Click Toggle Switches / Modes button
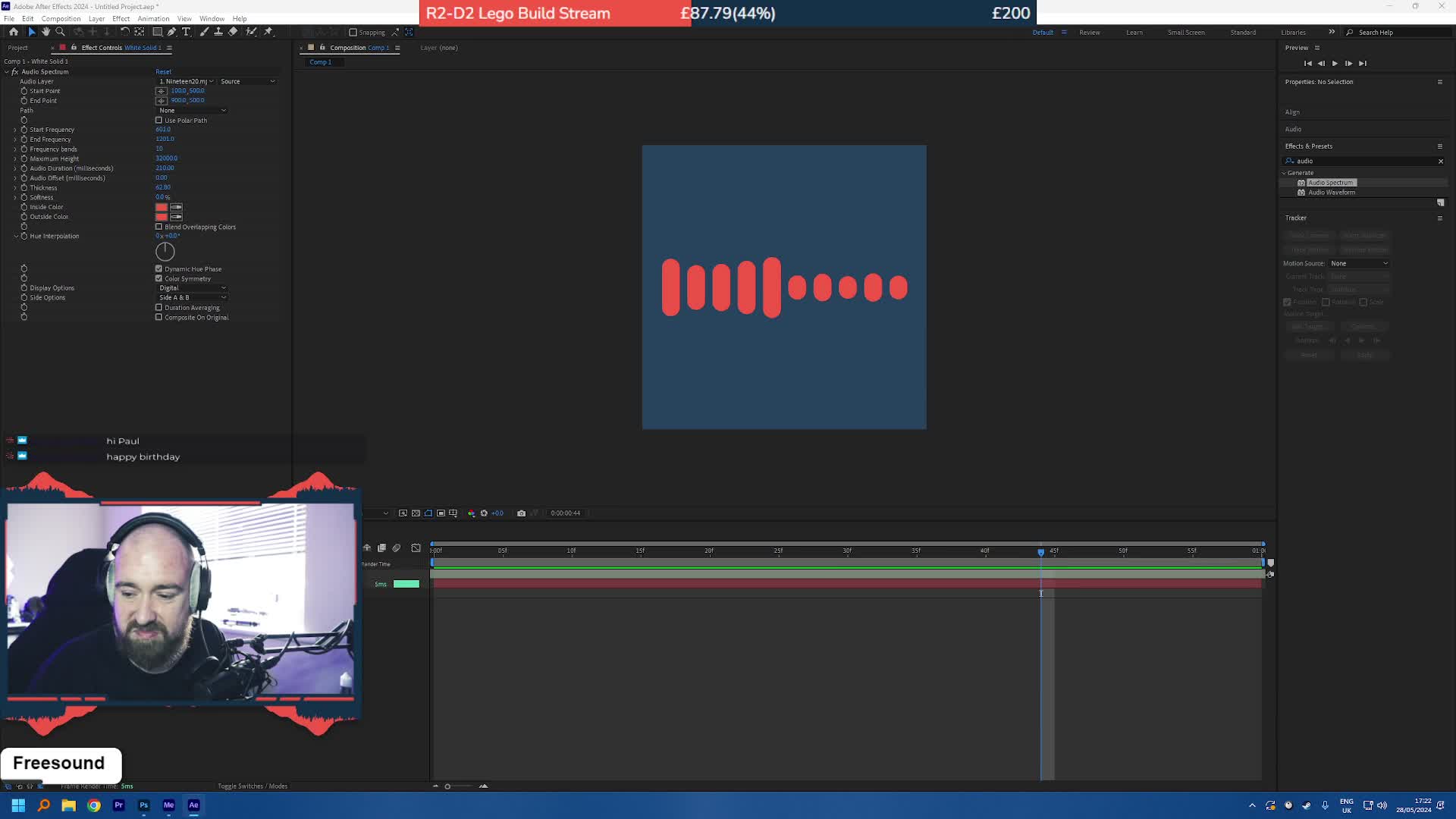 click(253, 786)
